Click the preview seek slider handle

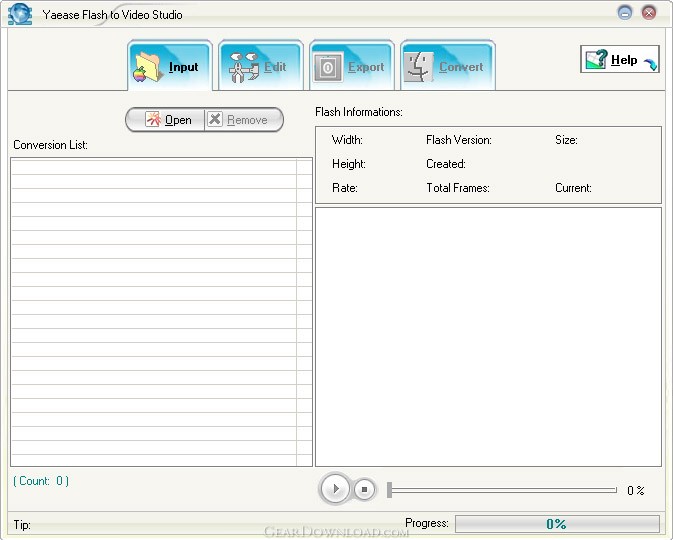coord(390,490)
